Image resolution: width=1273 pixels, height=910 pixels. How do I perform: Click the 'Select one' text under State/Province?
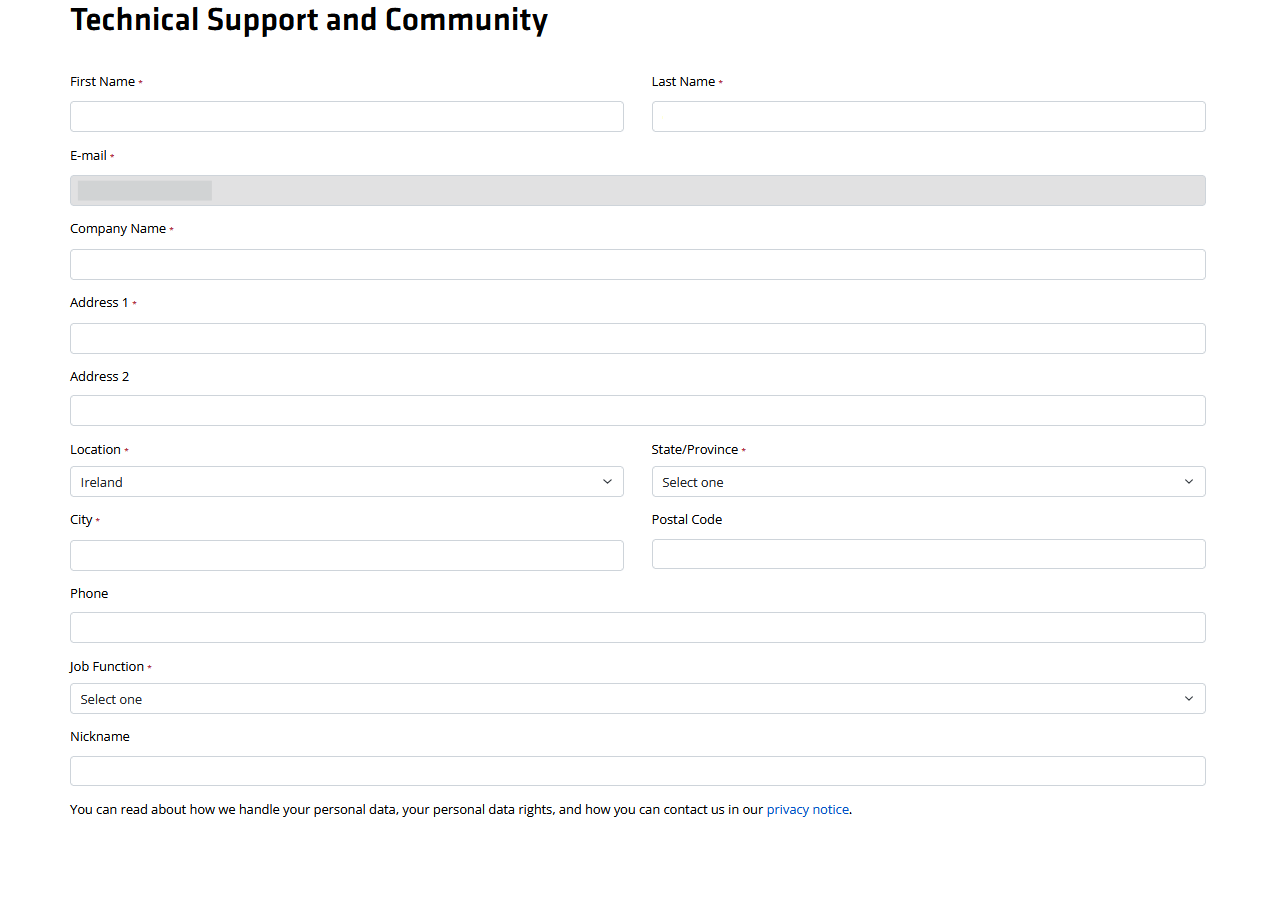point(692,482)
